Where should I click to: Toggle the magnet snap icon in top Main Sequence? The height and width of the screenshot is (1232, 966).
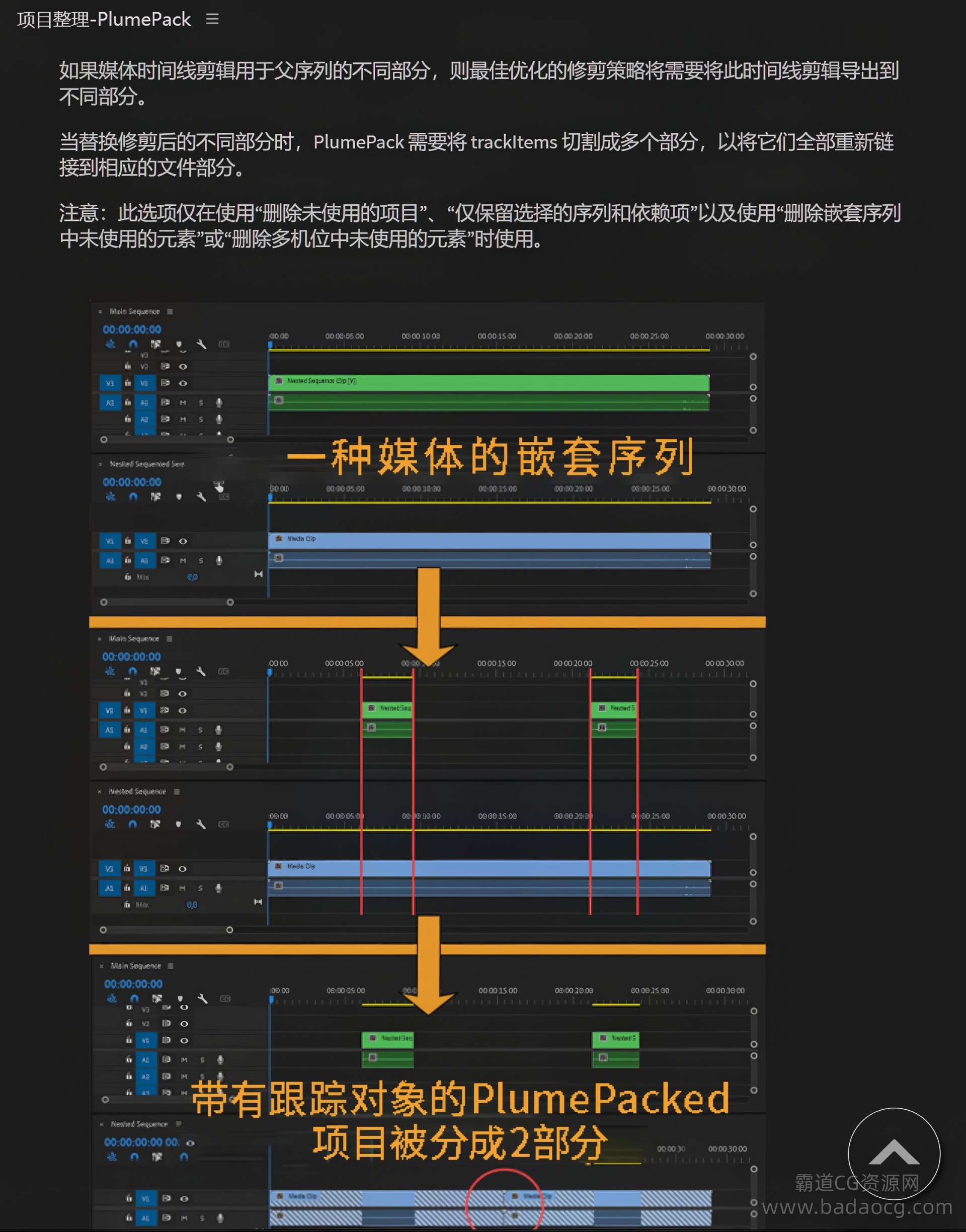133,344
